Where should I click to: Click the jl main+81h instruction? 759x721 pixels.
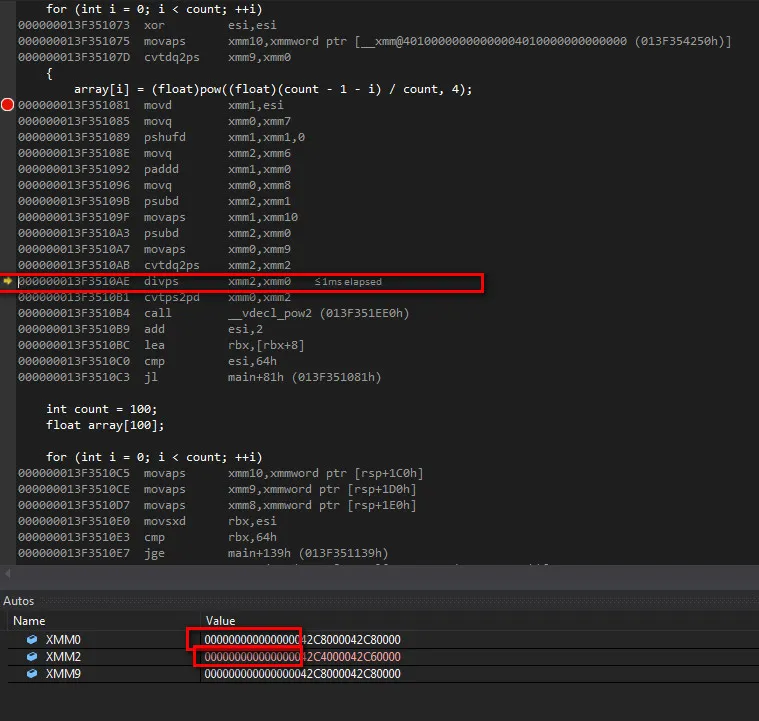[x=199, y=377]
